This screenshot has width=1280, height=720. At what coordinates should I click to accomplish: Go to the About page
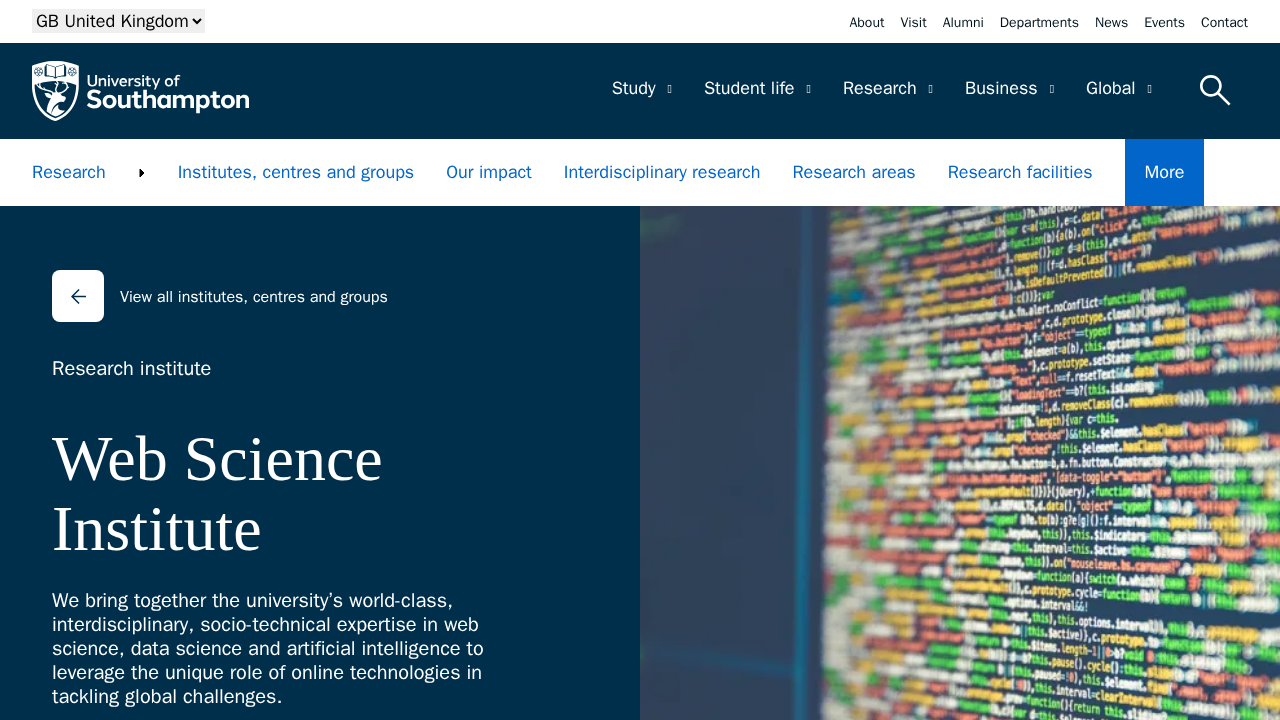tap(867, 22)
